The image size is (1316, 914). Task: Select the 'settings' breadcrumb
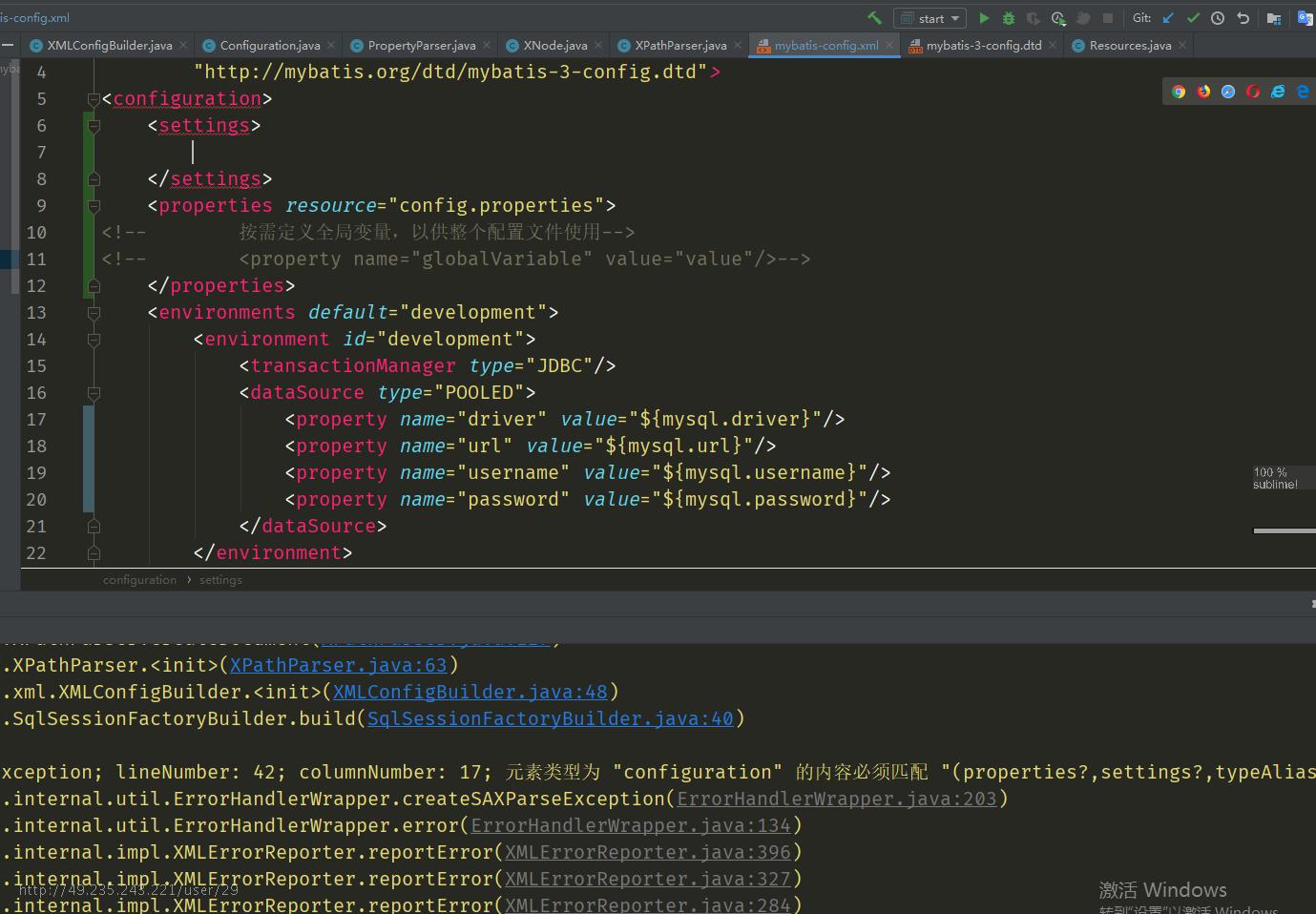(x=220, y=580)
